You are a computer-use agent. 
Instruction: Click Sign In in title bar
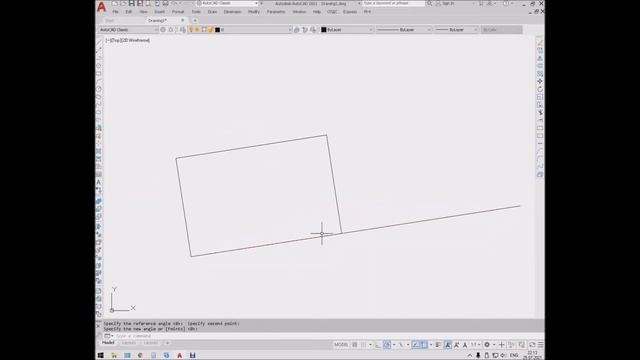point(448,3)
